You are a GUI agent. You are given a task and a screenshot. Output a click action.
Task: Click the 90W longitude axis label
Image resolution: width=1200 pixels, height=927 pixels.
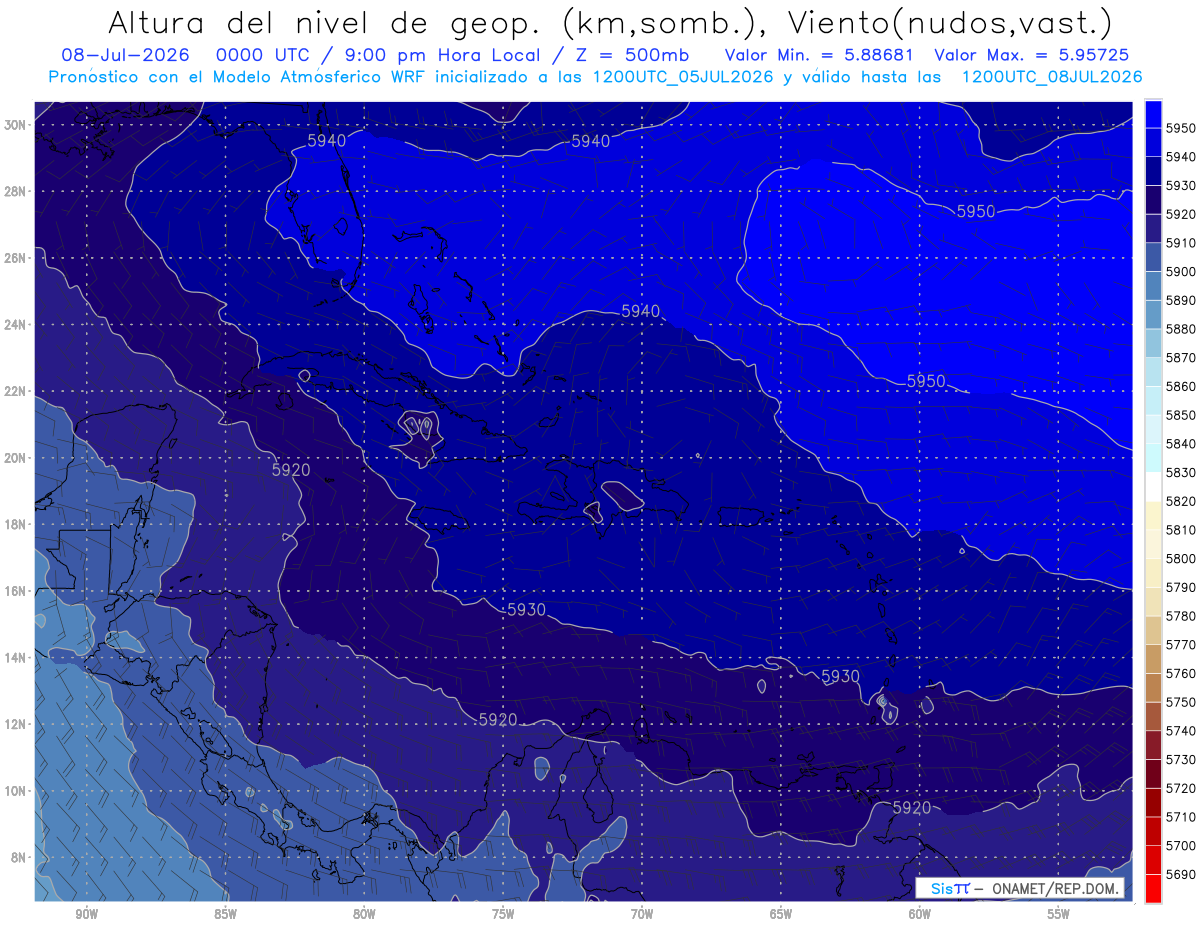click(x=86, y=915)
